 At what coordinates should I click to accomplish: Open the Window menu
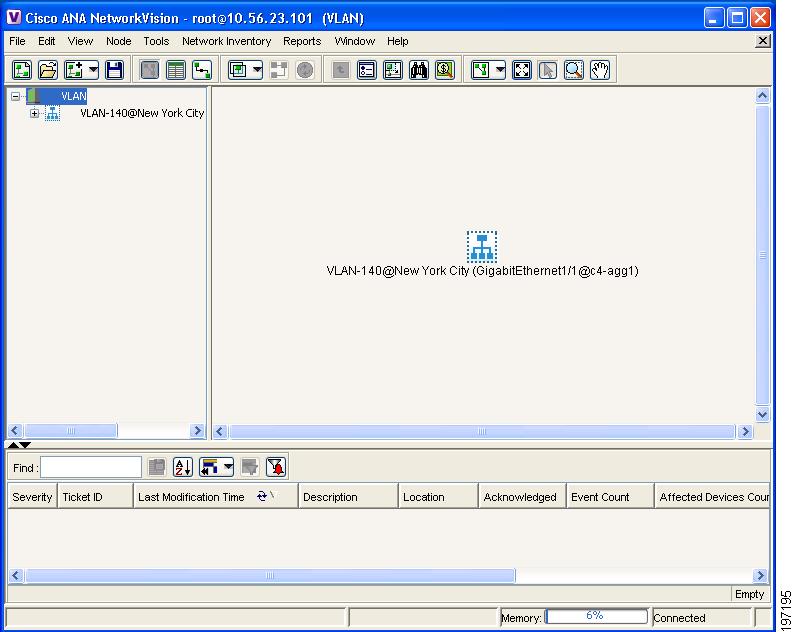[355, 41]
